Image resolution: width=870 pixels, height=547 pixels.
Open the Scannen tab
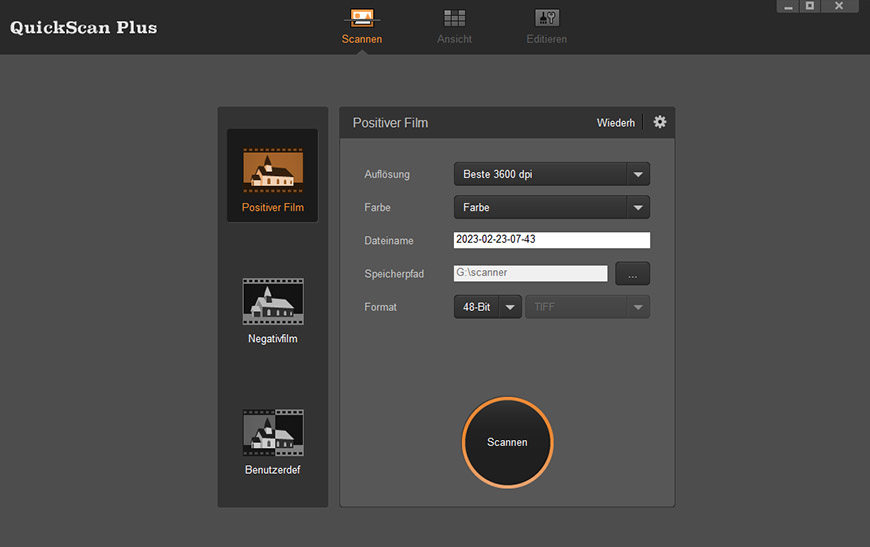click(x=362, y=27)
